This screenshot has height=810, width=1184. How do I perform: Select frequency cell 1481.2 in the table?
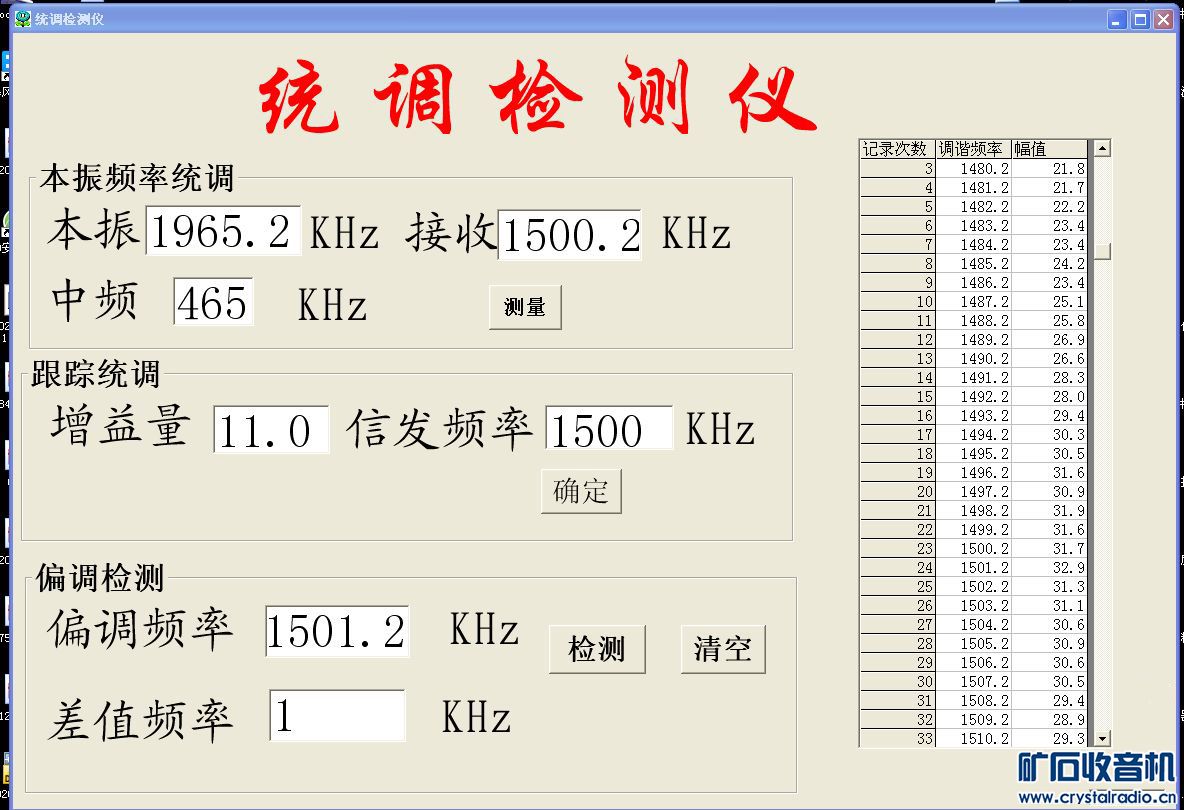pyautogui.click(x=973, y=187)
